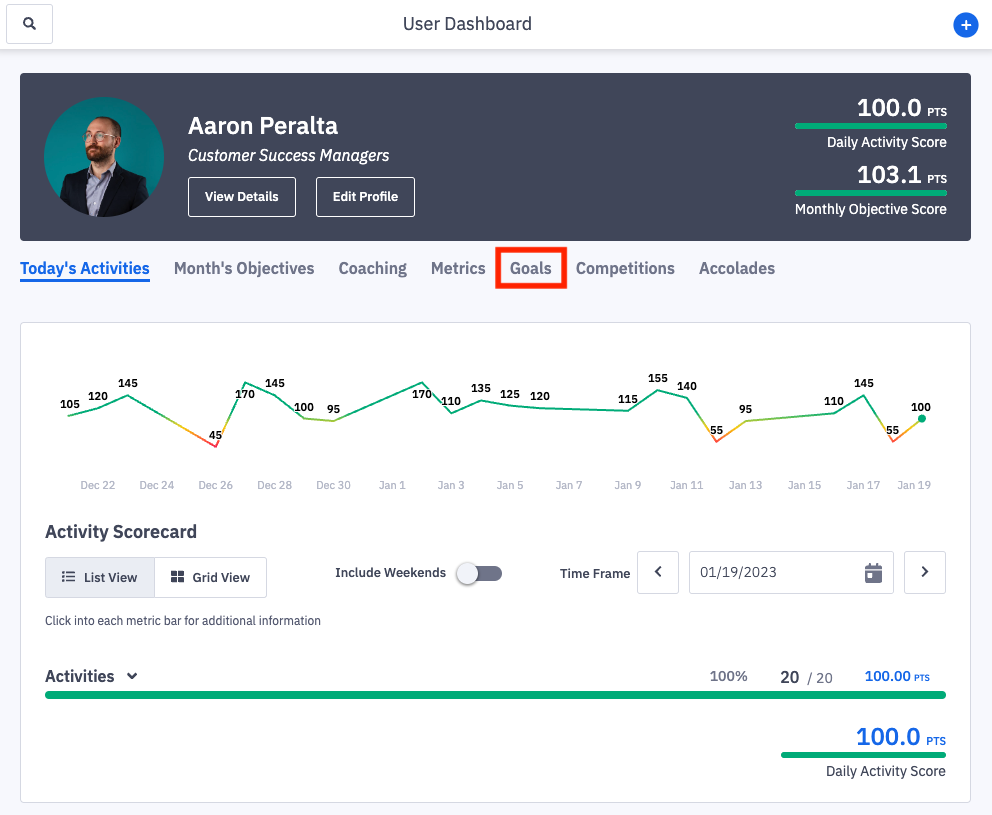Switch to the Goals tab
Image resolution: width=992 pixels, height=815 pixels.
(531, 268)
